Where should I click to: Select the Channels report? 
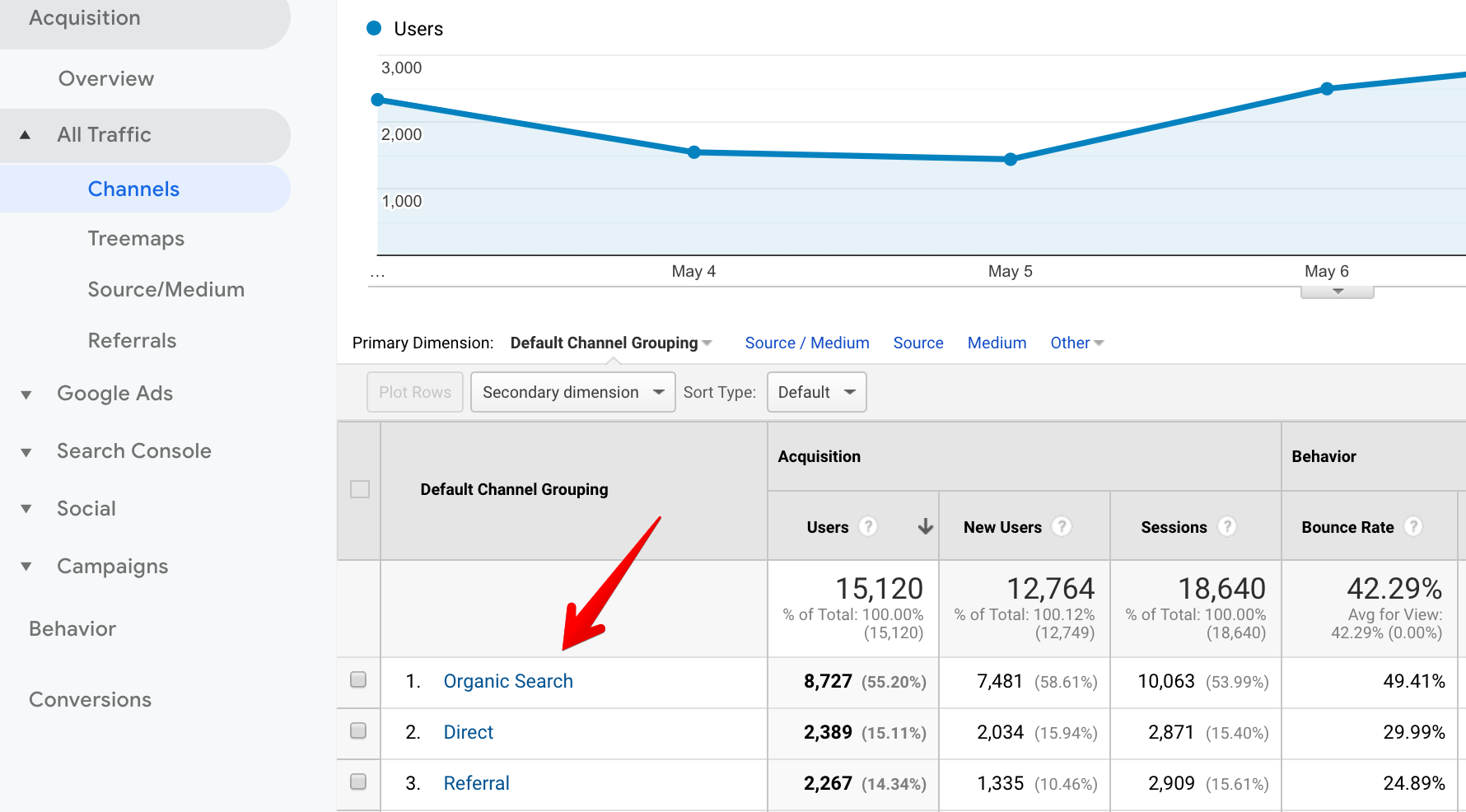(x=133, y=189)
